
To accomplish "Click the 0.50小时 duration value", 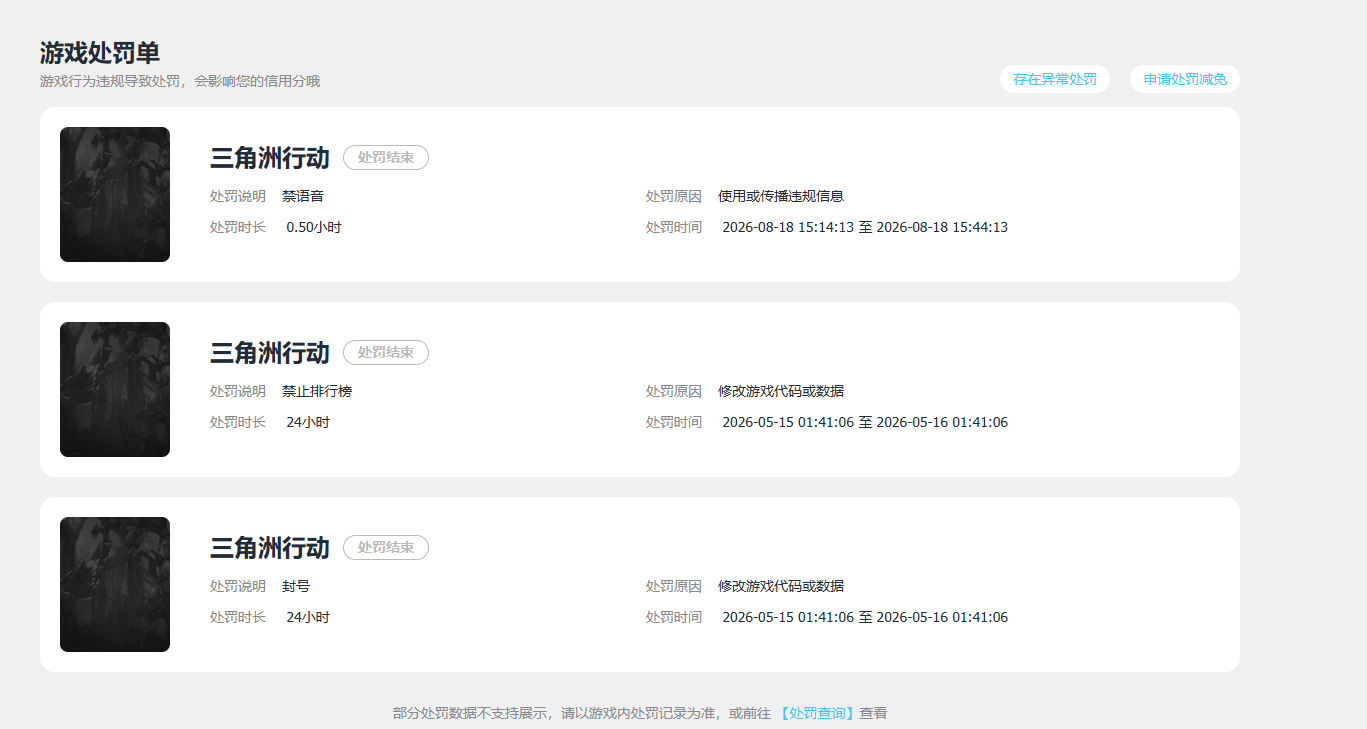I will (314, 227).
